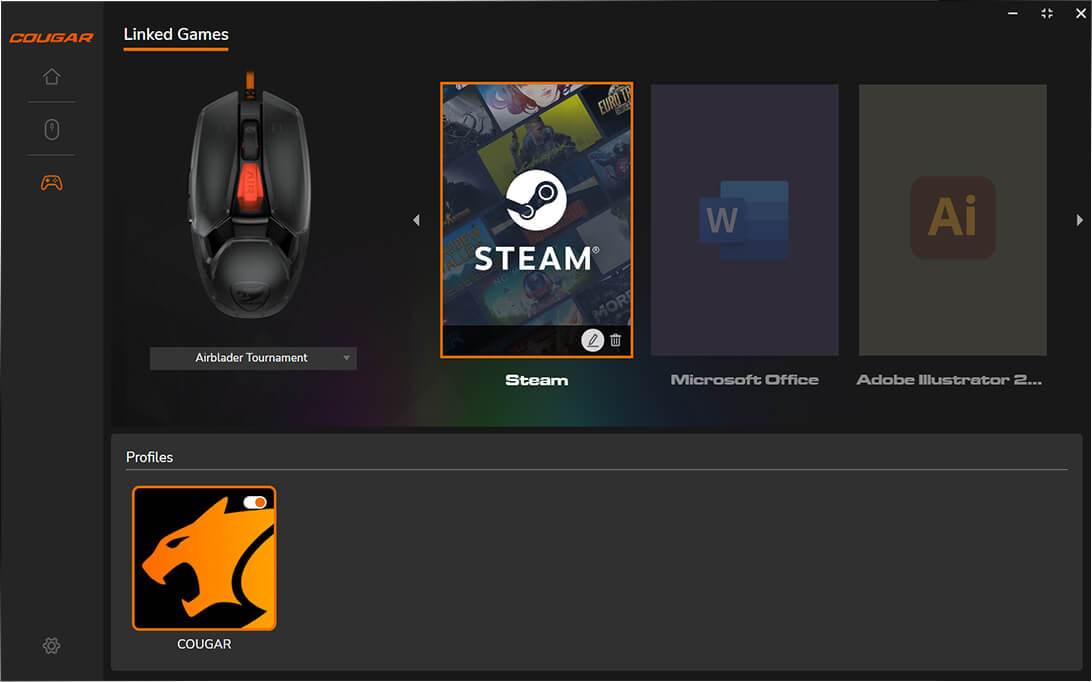Minimize the Cougar window

click(x=1013, y=13)
